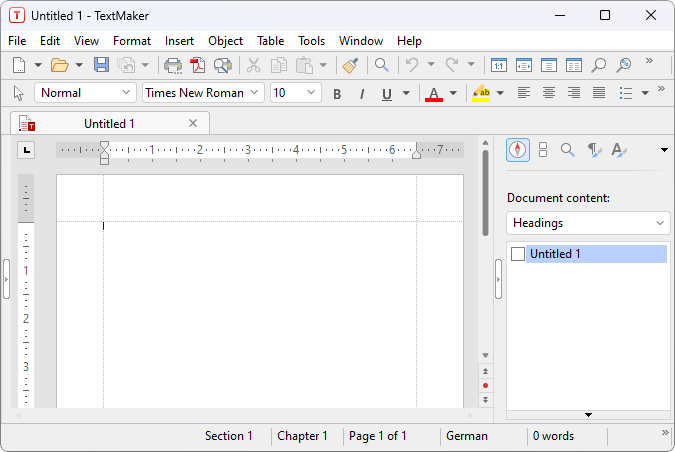Screen dimensions: 675x452
Task: Copy selection with the Copy icon
Action: pyautogui.click(x=279, y=65)
